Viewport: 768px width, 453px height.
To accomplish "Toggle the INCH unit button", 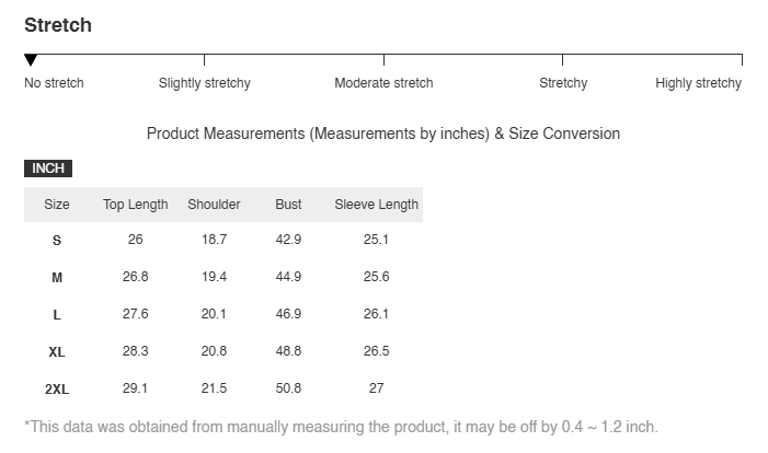I will (x=48, y=168).
